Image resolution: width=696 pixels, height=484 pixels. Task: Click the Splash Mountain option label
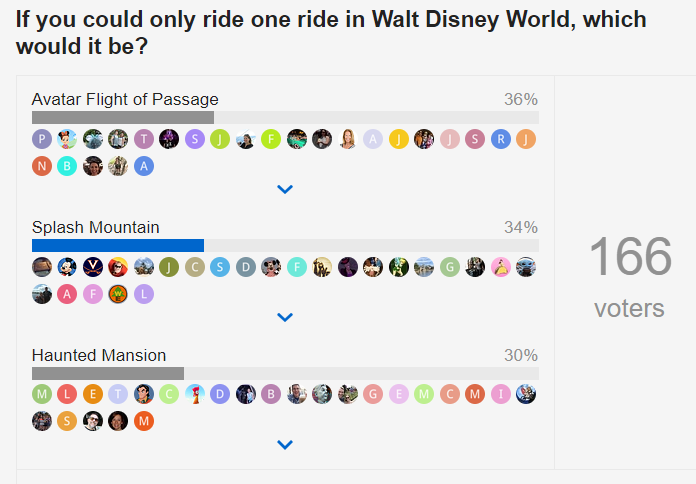96,227
